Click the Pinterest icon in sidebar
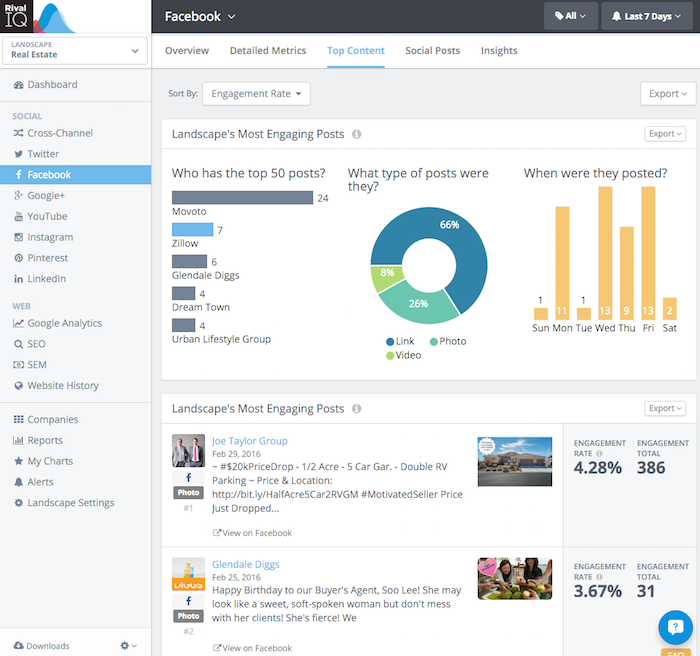The height and width of the screenshot is (656, 700). coord(18,258)
